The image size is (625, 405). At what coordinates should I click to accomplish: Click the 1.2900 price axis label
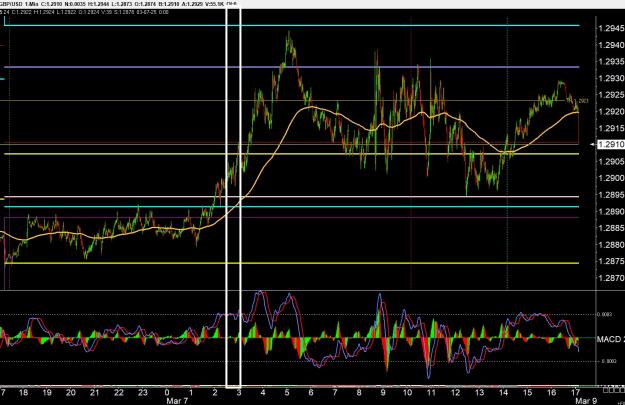(x=611, y=178)
